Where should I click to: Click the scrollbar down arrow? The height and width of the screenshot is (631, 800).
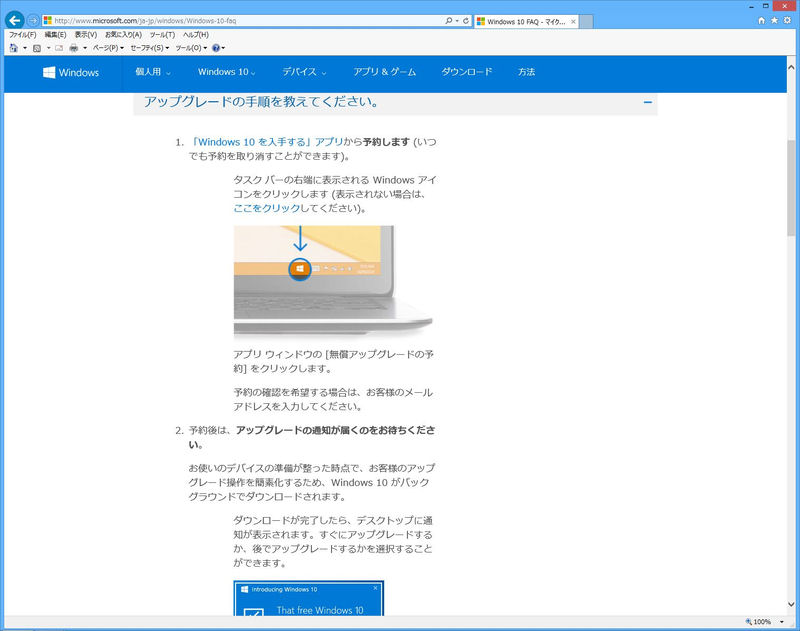point(791,604)
